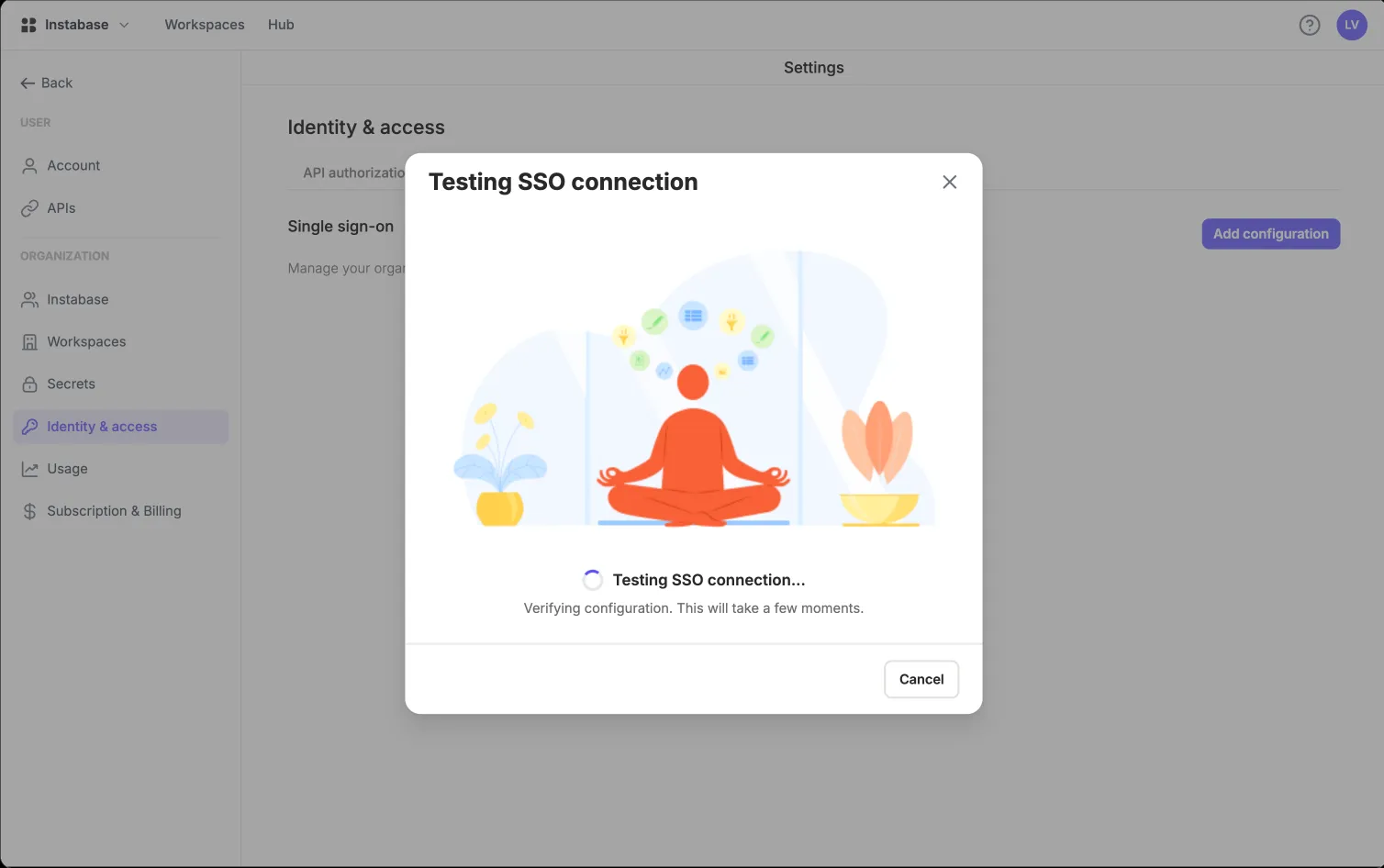Open the LV user avatar menu
Image resolution: width=1384 pixels, height=868 pixels.
[x=1352, y=25]
